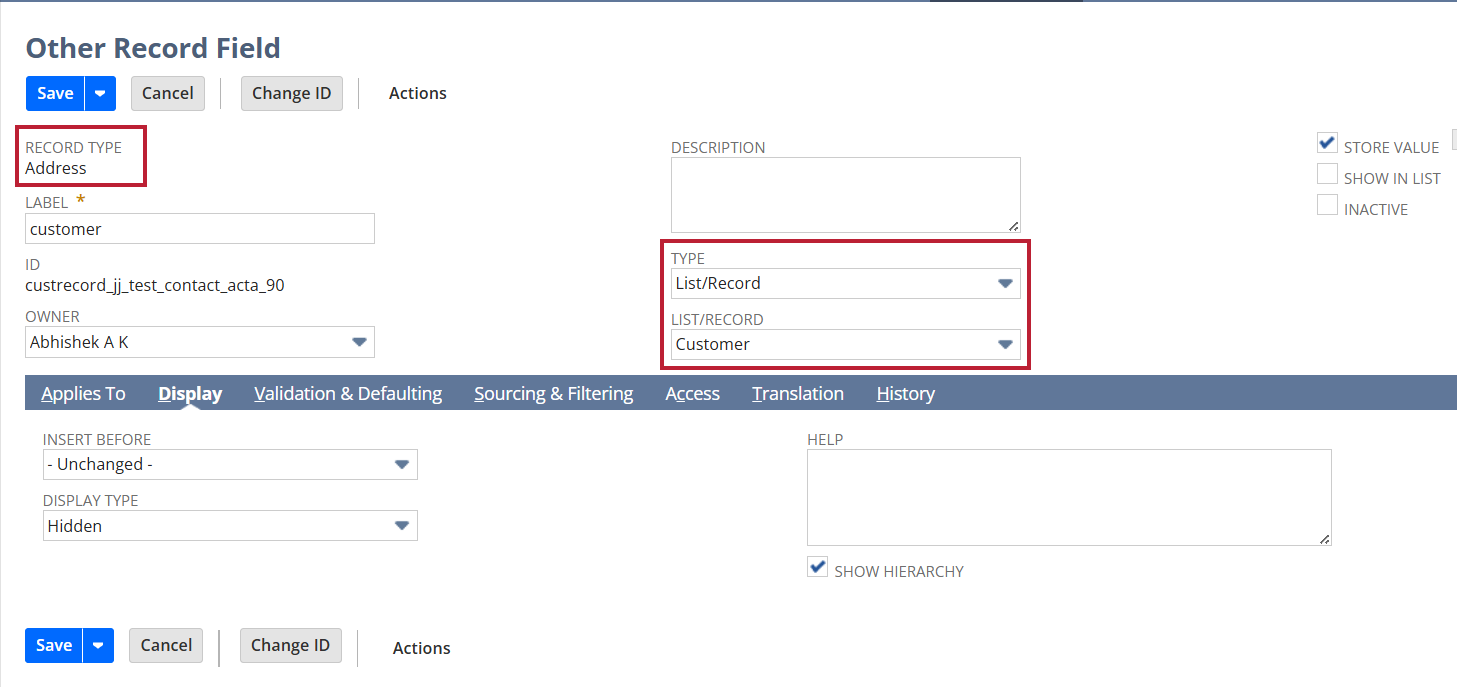
Task: Enable the Show In List checkbox
Action: tap(1327, 174)
